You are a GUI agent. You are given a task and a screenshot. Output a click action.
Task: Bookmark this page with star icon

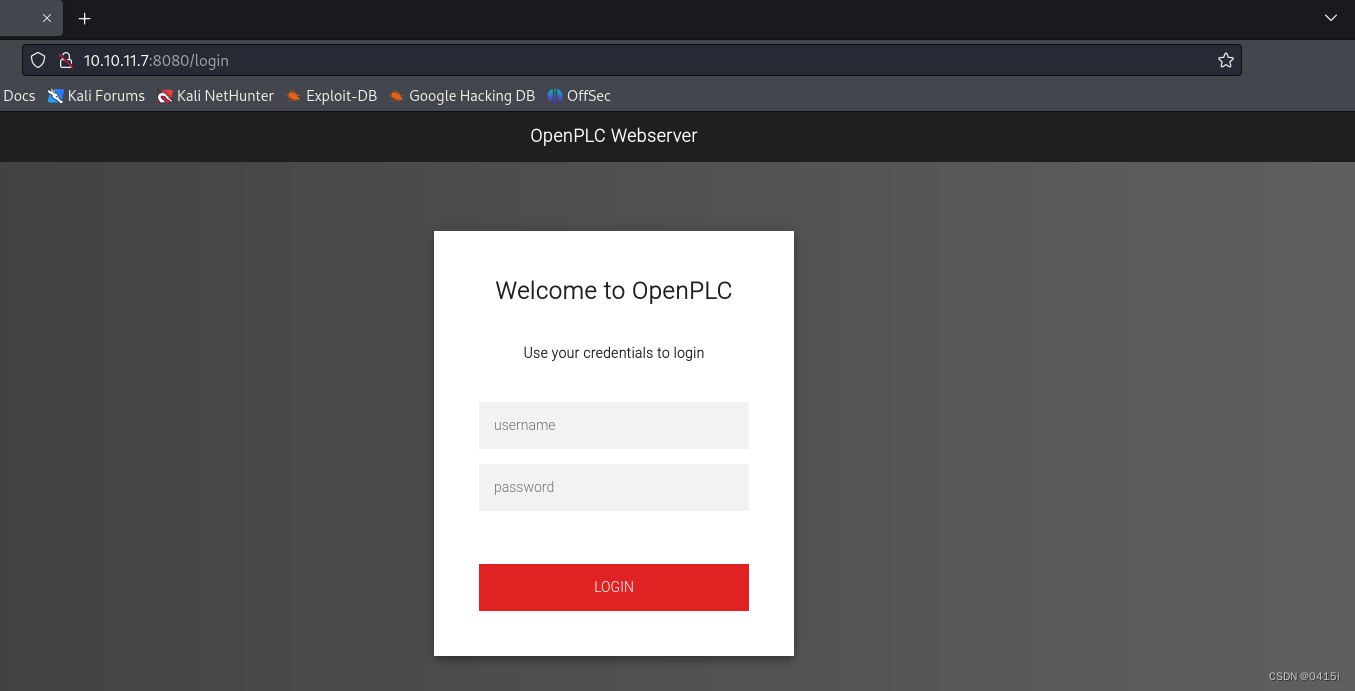pyautogui.click(x=1226, y=60)
